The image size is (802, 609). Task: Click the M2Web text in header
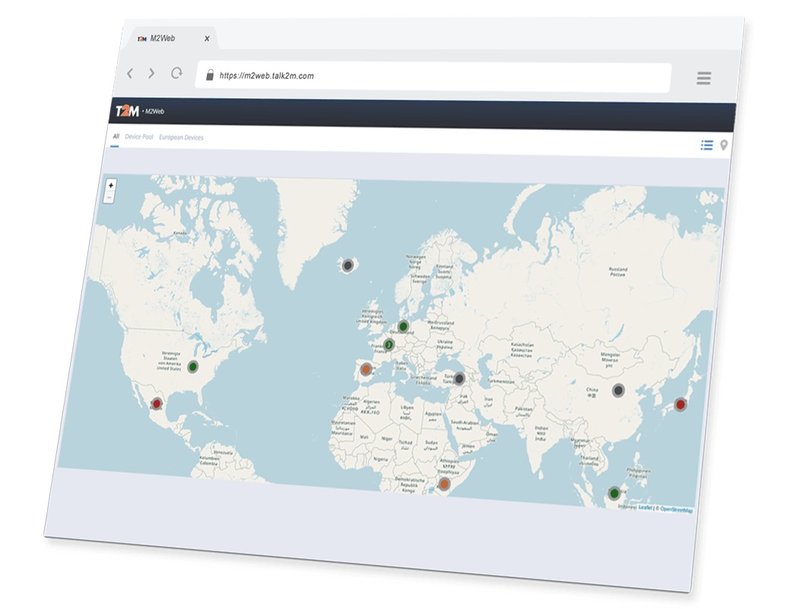154,111
